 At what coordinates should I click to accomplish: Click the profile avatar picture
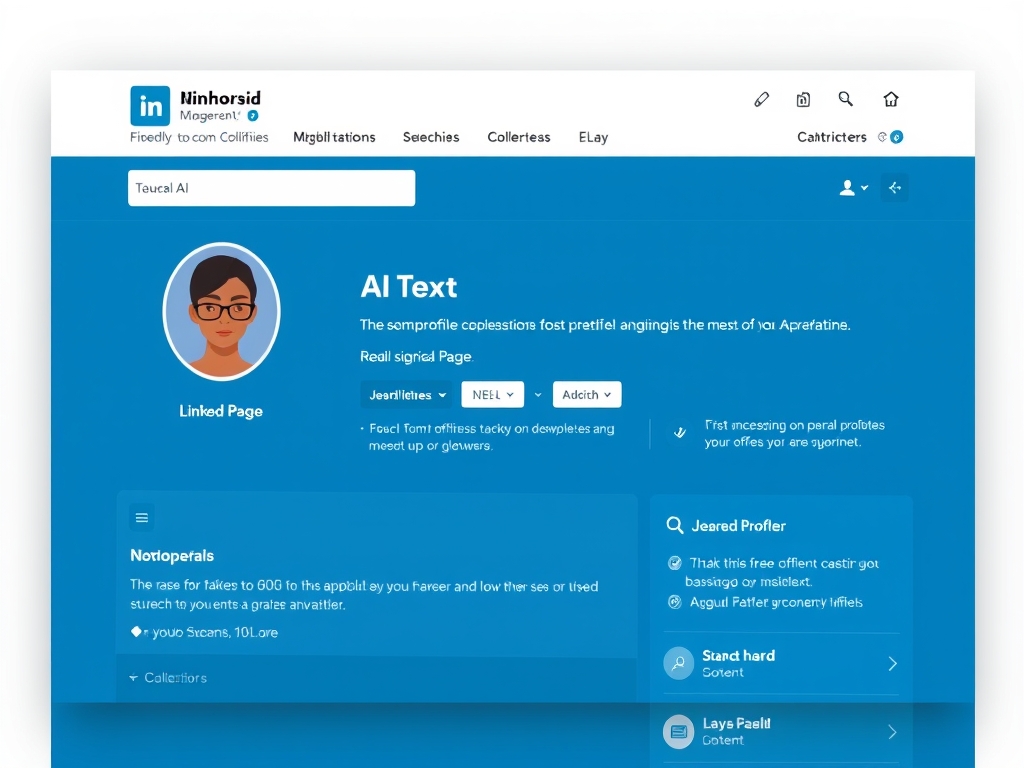coord(221,311)
